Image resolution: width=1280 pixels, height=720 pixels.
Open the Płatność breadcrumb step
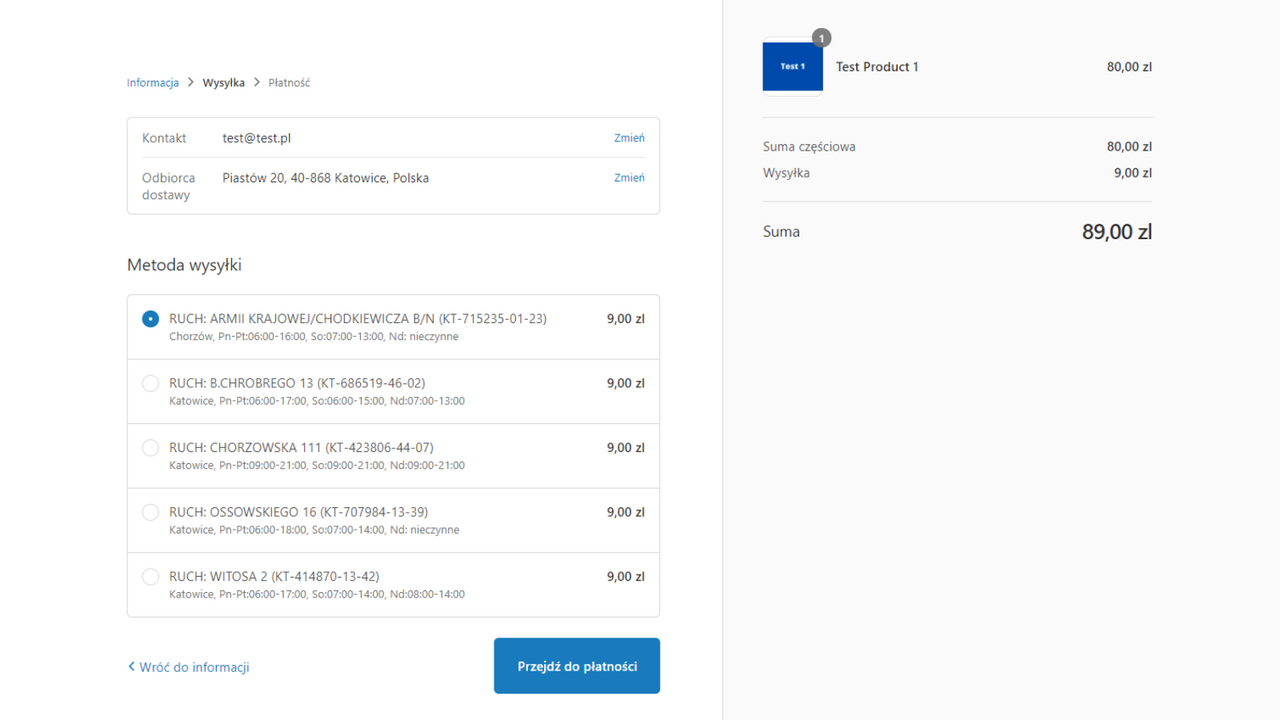(289, 82)
